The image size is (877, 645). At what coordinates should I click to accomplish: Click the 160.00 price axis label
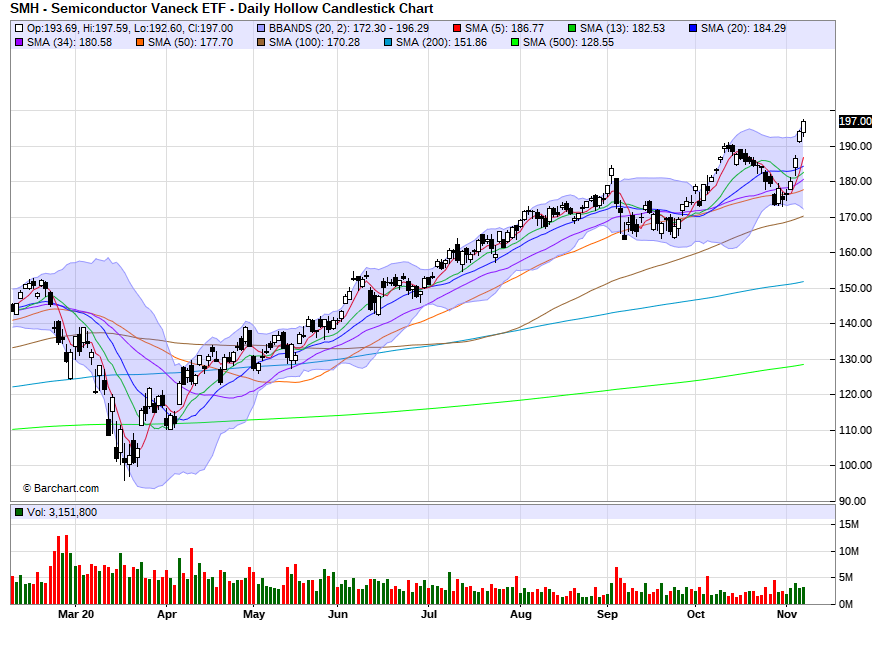click(x=855, y=252)
